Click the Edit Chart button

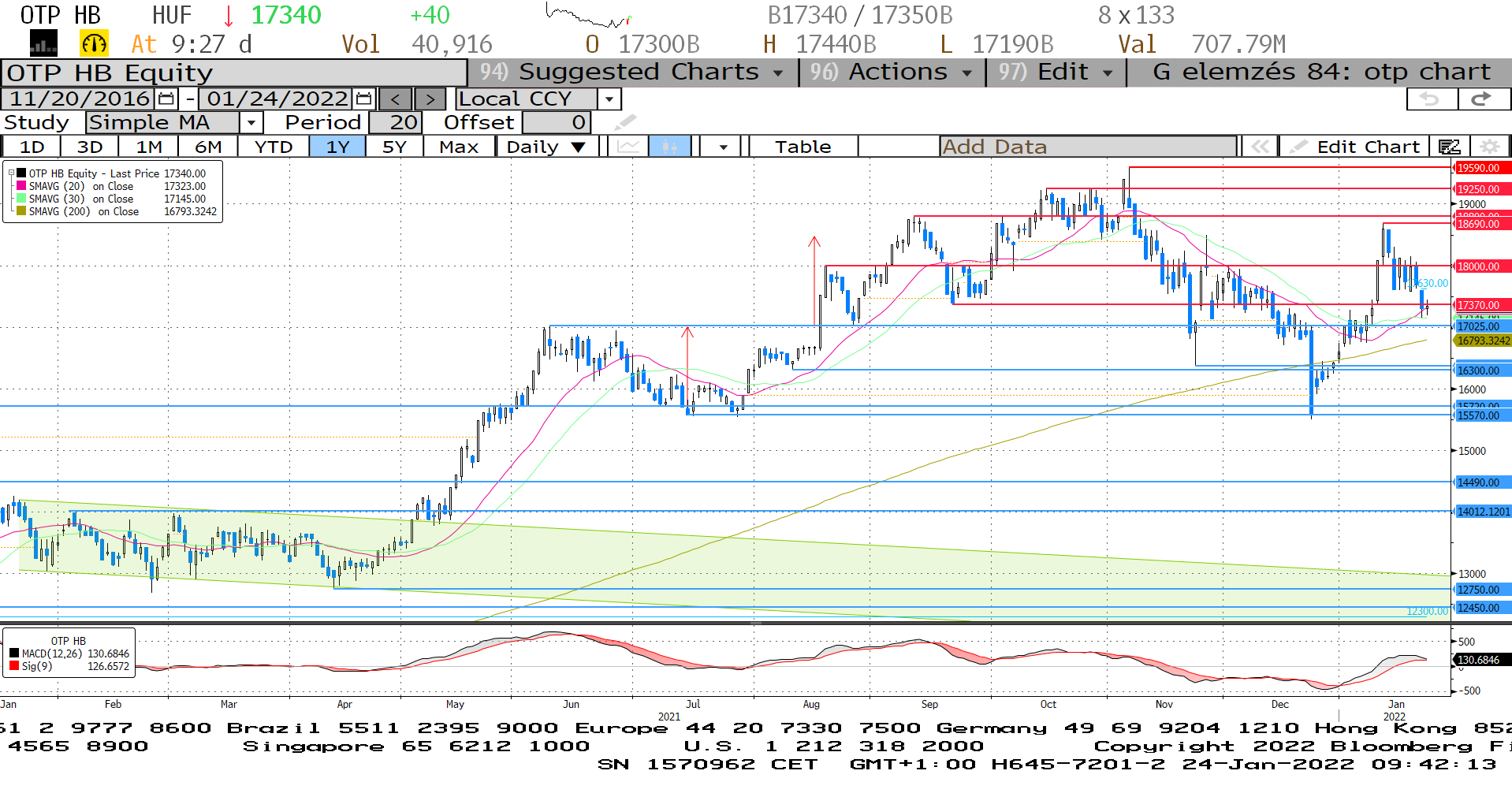[1354, 147]
